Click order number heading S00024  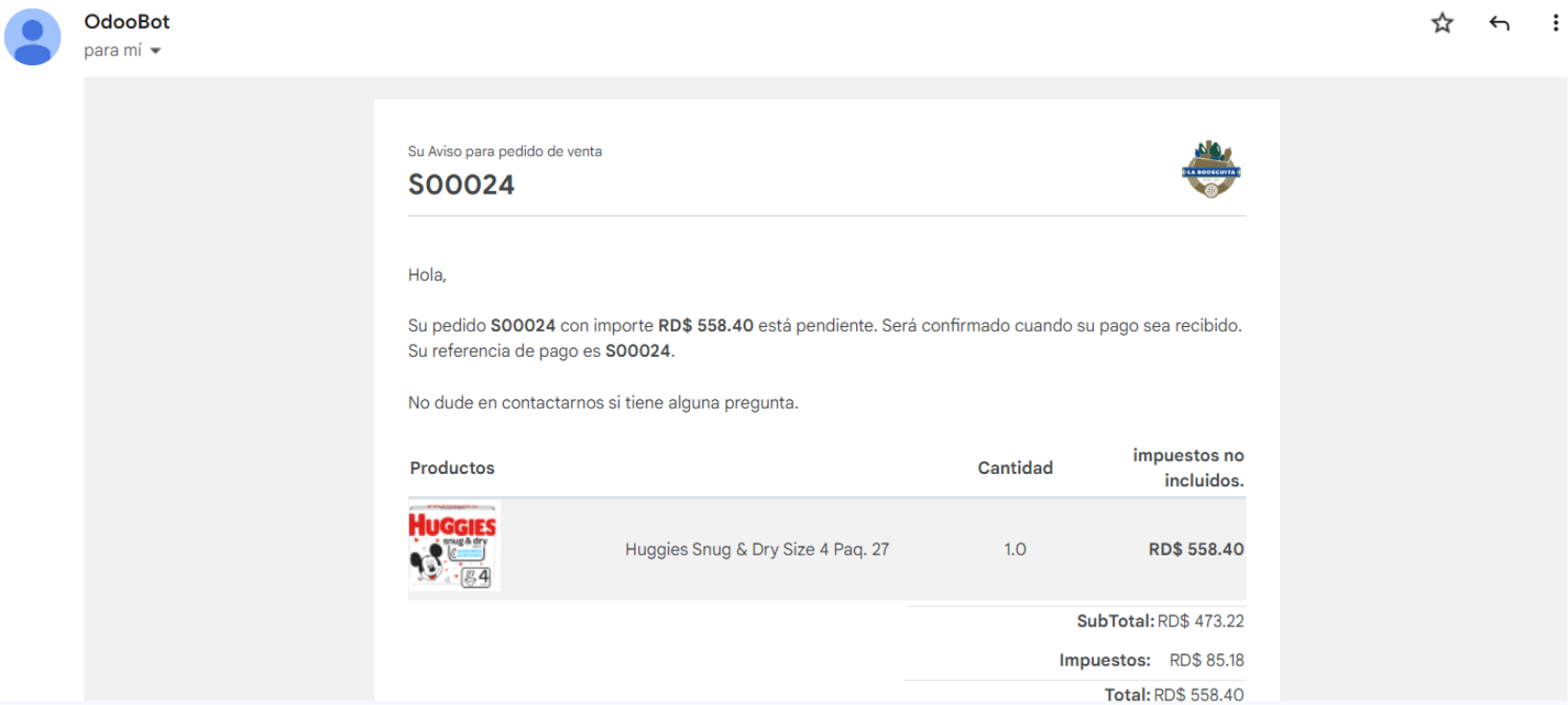(x=462, y=184)
